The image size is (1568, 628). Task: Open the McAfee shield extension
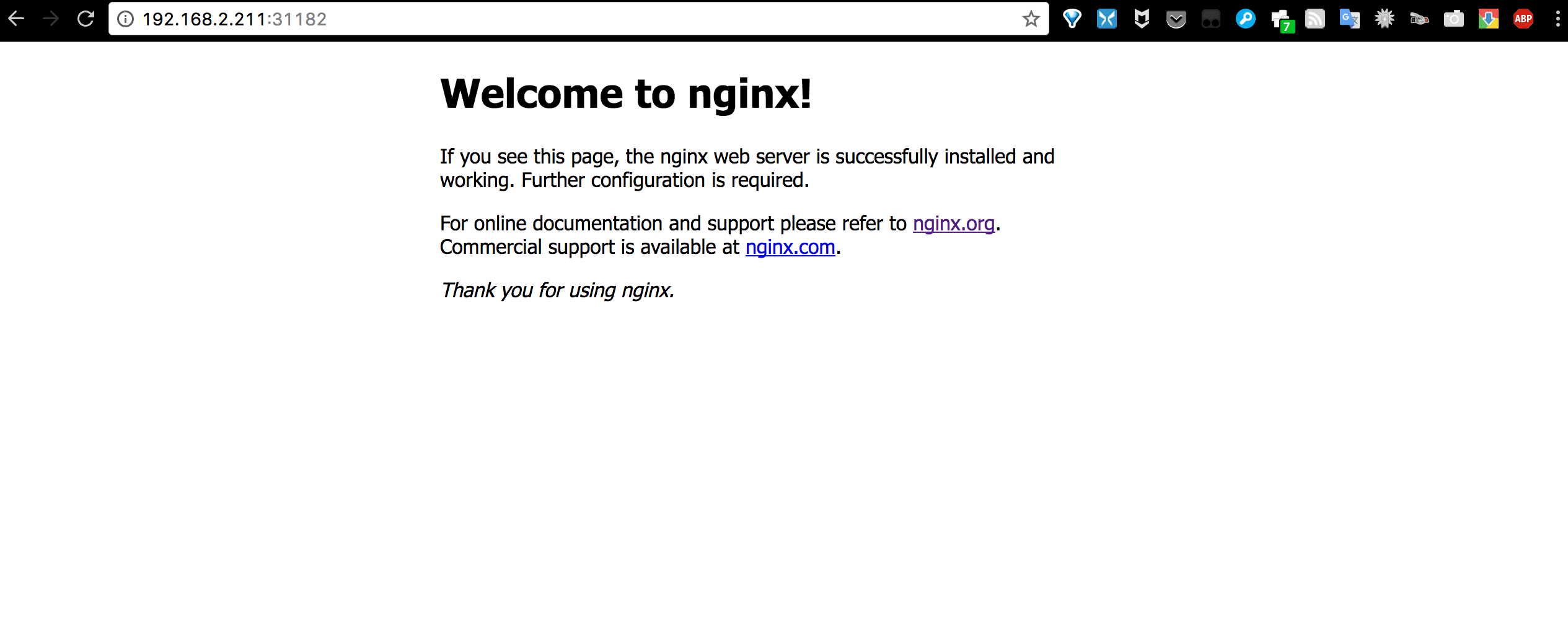(1142, 19)
